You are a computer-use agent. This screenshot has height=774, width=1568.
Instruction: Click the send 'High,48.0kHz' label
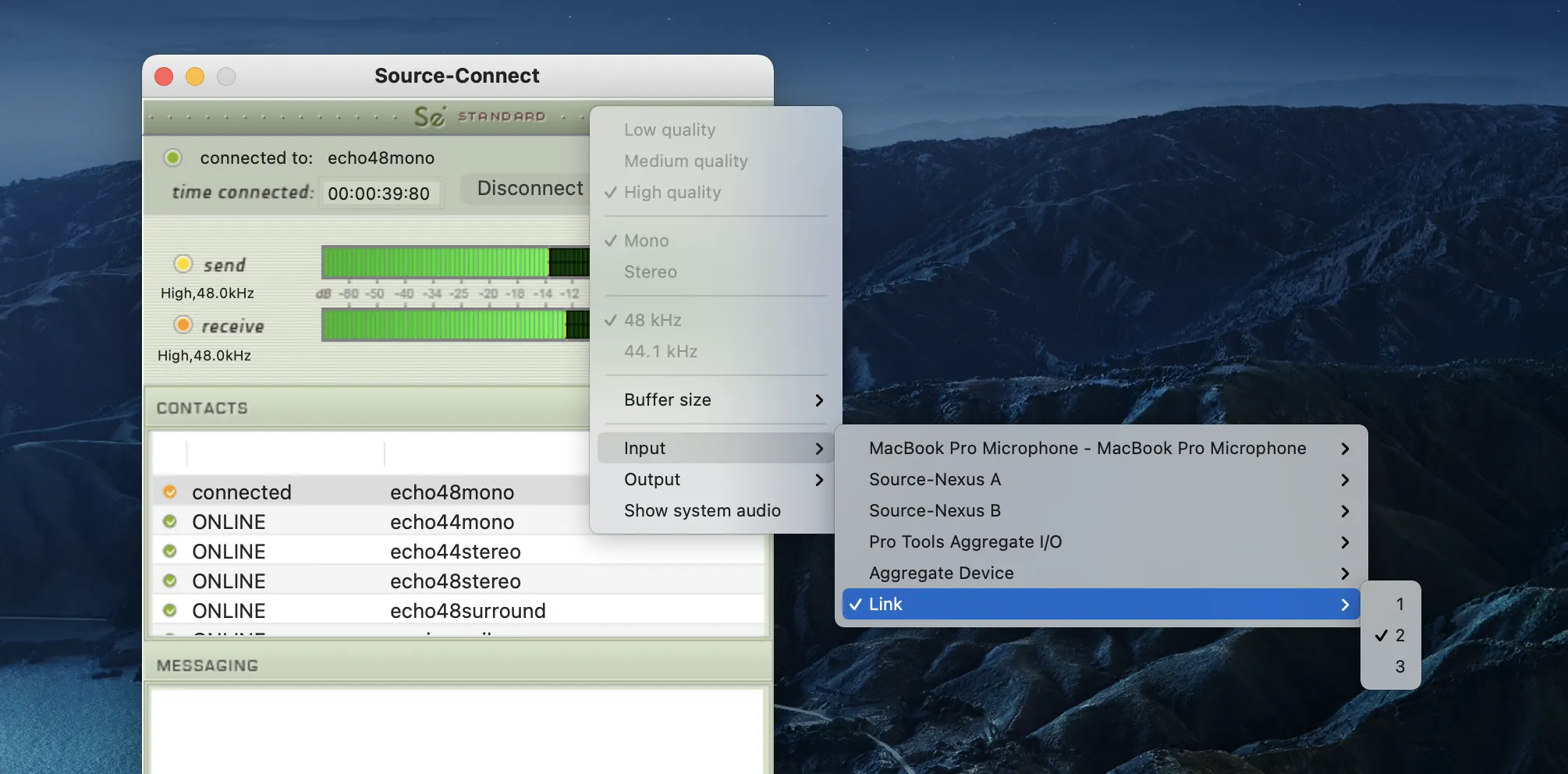[x=208, y=293]
